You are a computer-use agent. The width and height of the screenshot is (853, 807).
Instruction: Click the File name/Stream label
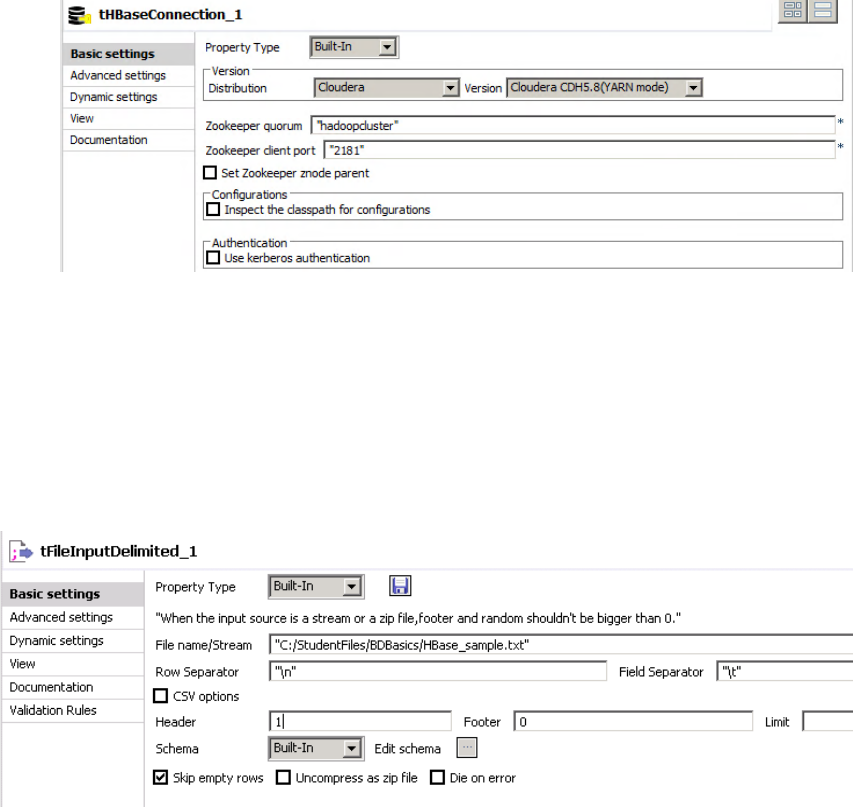203,645
